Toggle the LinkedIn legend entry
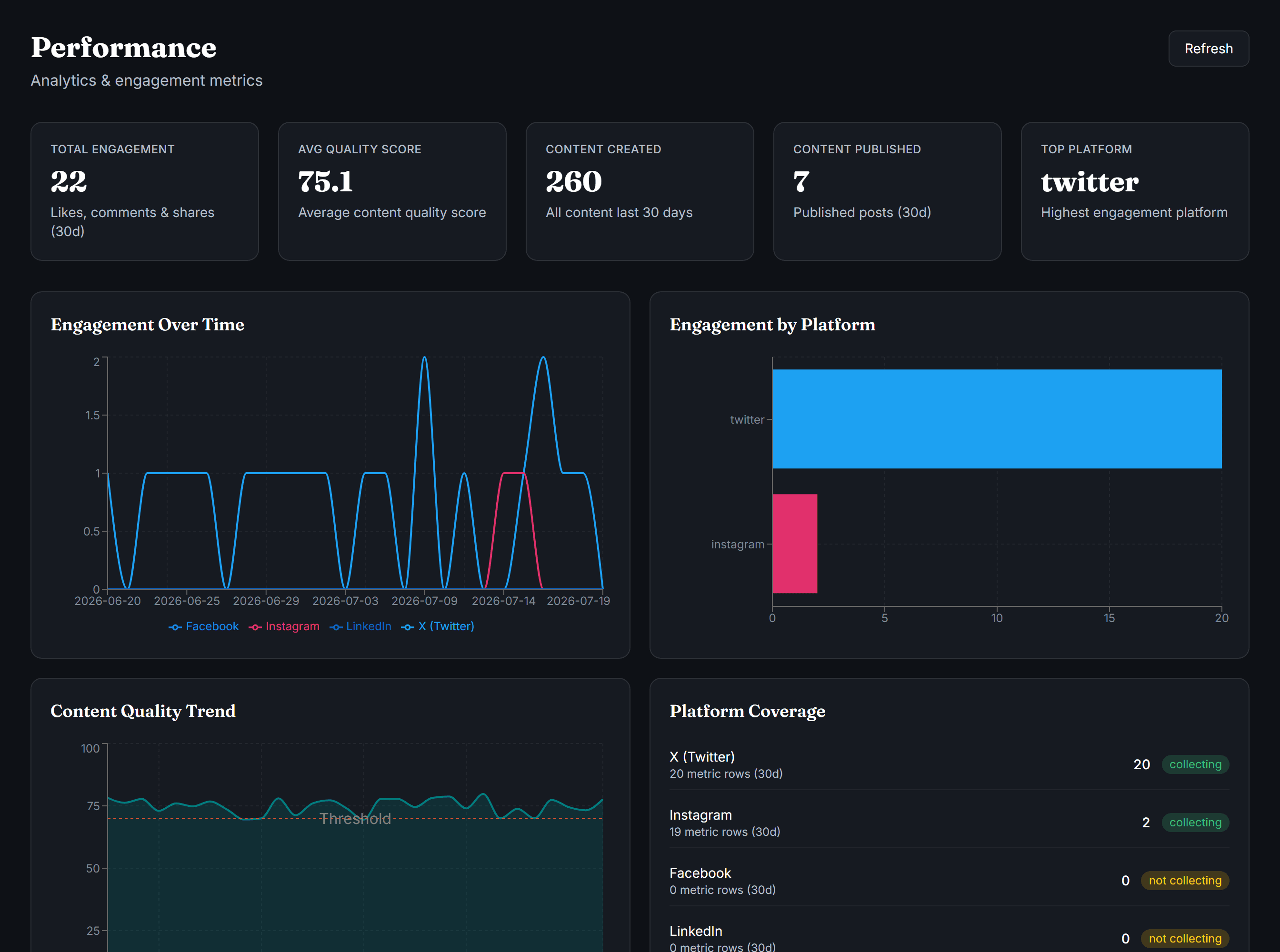 click(x=360, y=626)
